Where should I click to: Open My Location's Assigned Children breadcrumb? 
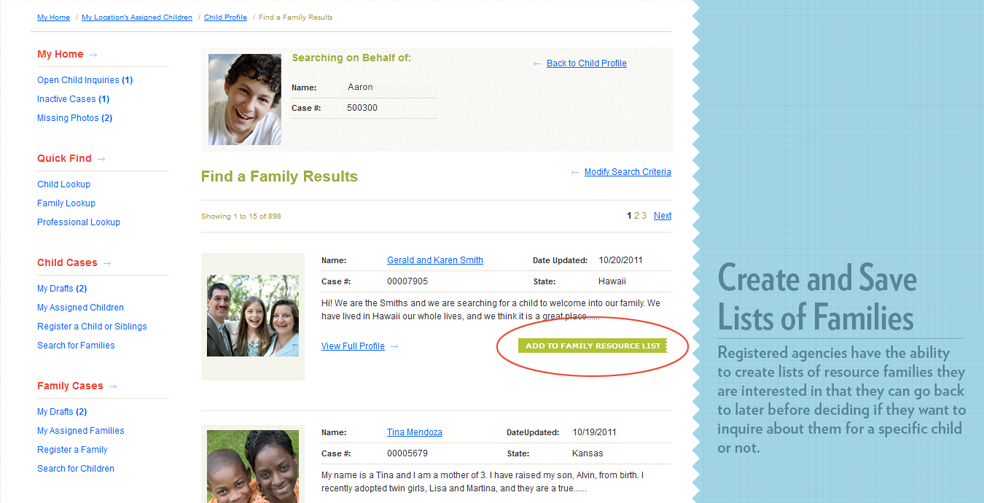137,17
